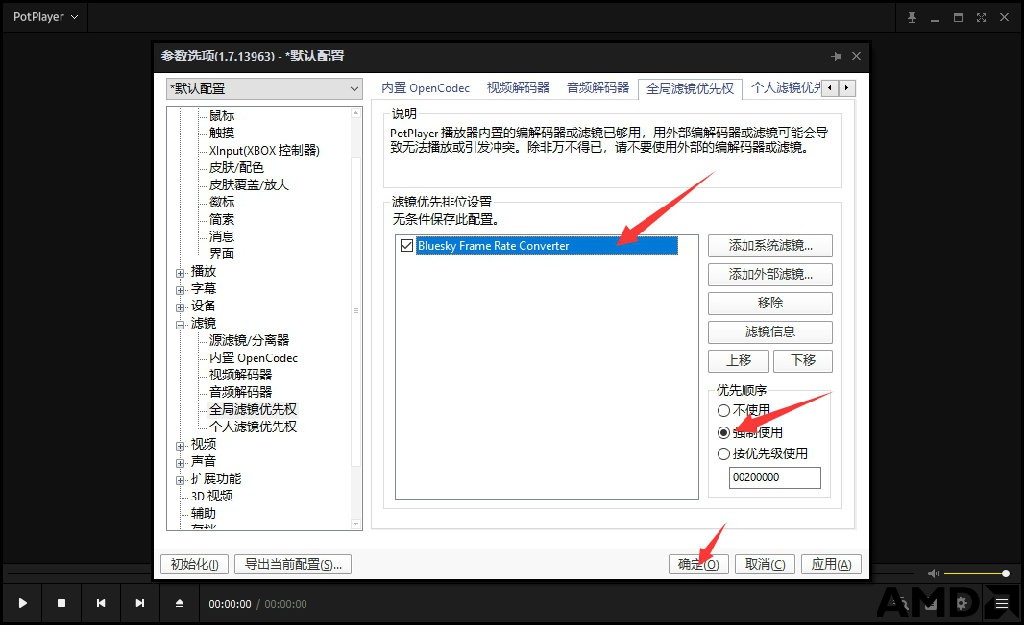Click the eject/open file icon
Screen dimensions: 1024x625
[180, 603]
